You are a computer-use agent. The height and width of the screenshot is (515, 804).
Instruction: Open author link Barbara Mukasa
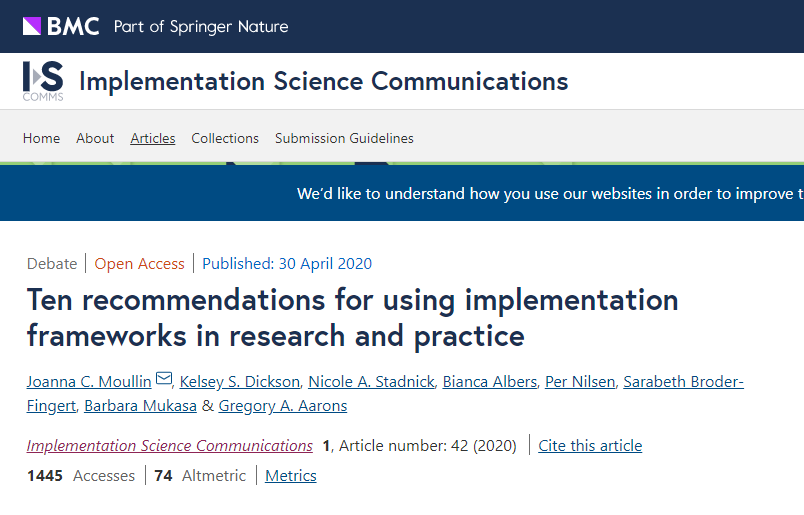click(x=140, y=406)
